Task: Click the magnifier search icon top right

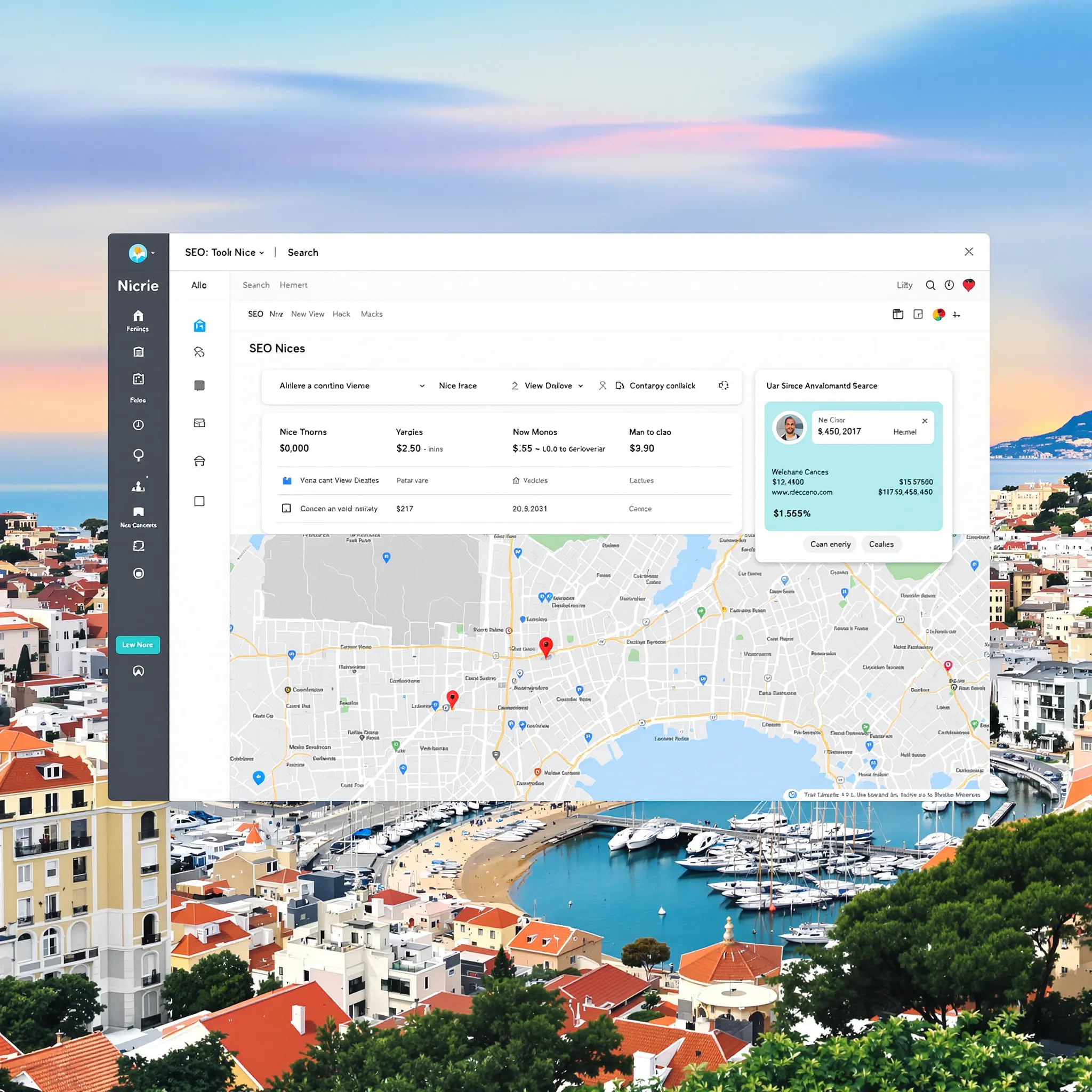Action: [930, 285]
